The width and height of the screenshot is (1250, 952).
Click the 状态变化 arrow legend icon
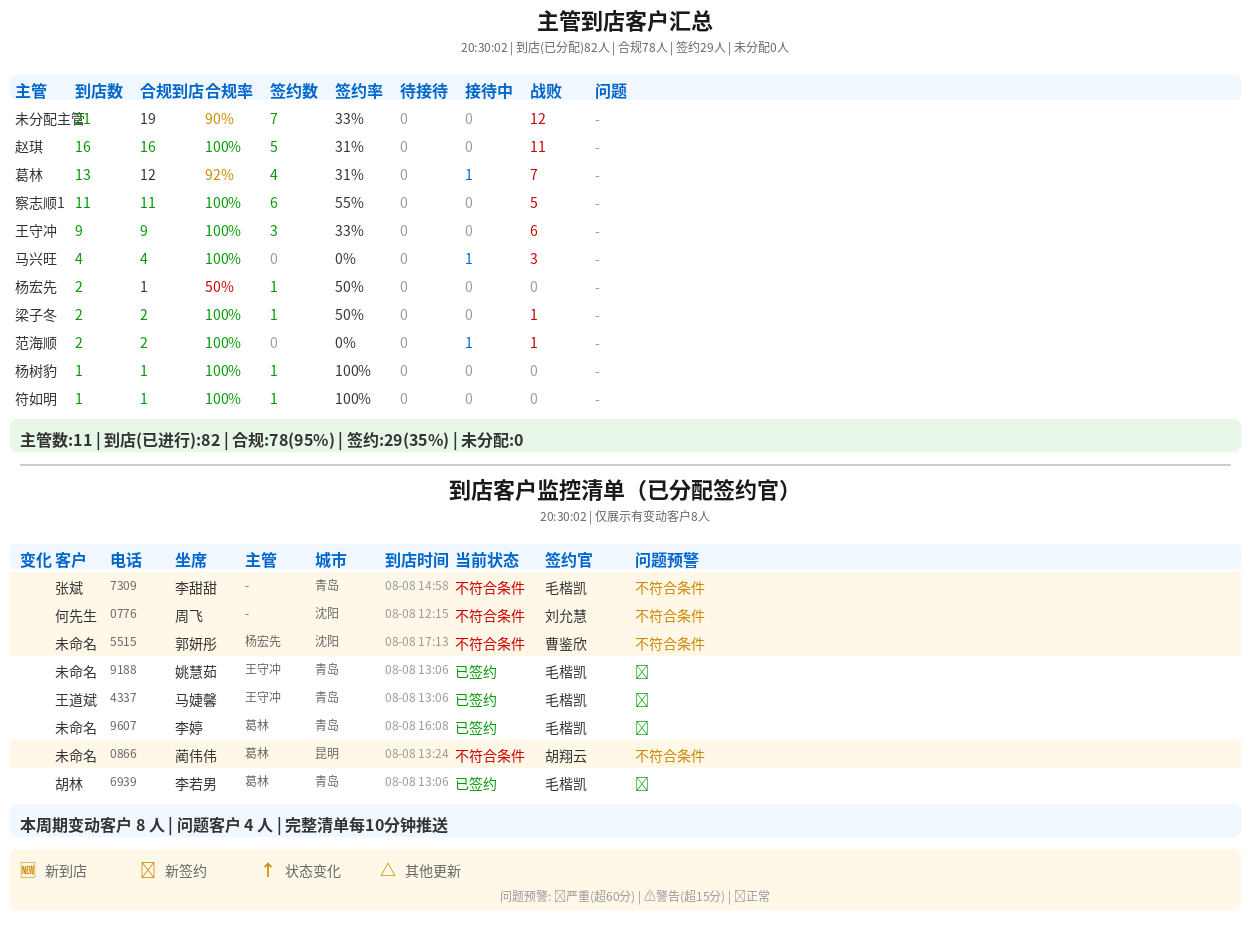[268, 870]
